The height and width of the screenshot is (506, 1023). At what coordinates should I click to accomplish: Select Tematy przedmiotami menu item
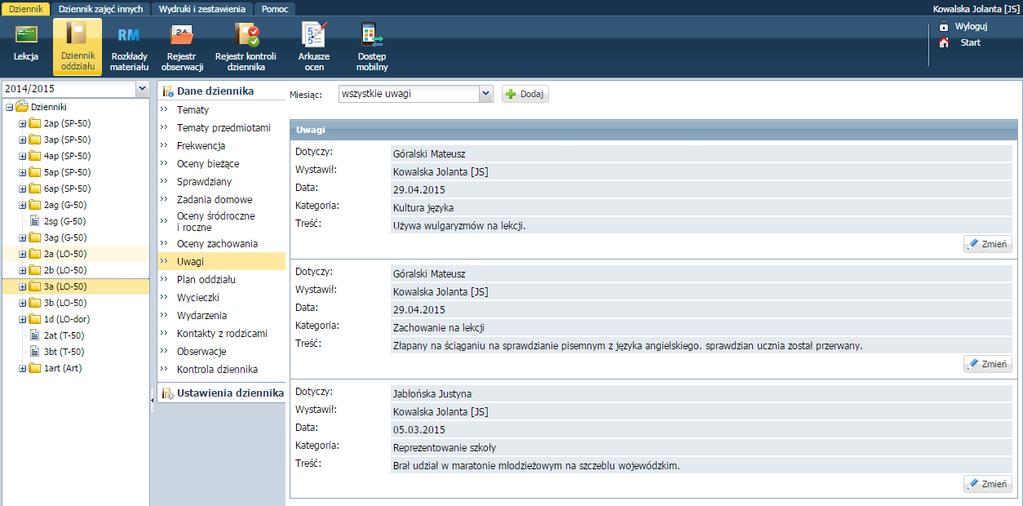tap(223, 128)
